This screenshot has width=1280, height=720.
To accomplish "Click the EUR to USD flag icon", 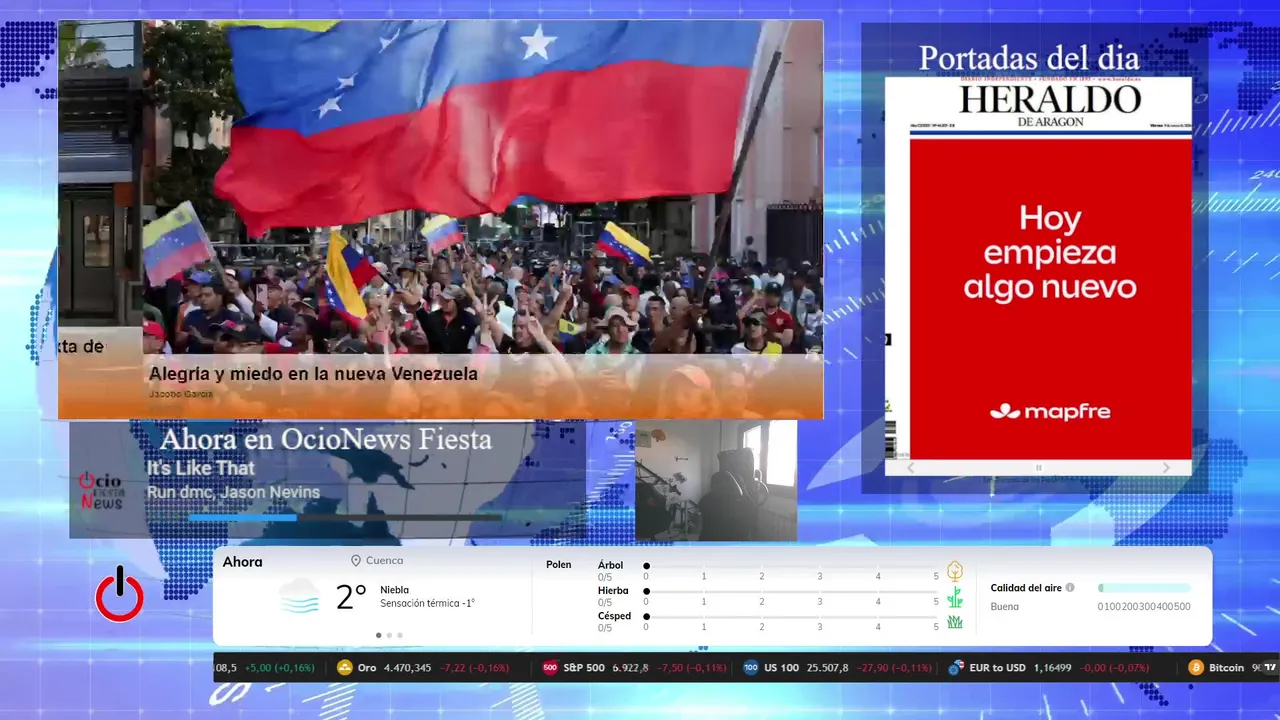I will click(x=956, y=668).
